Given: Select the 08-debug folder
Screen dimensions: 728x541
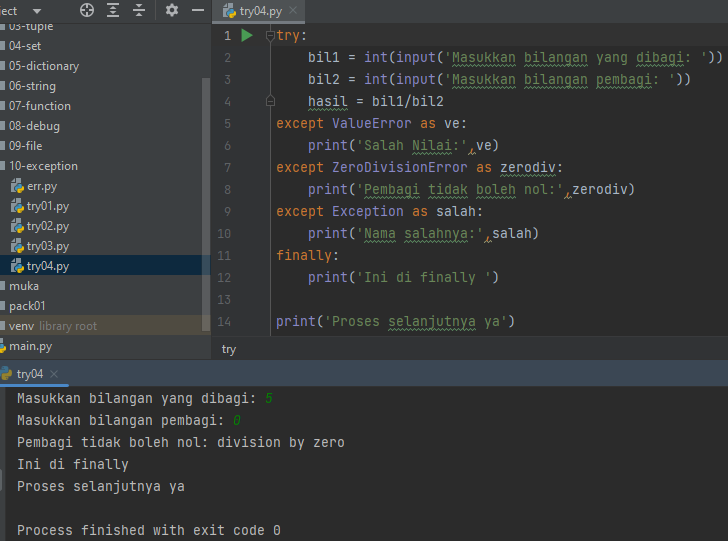Looking at the screenshot, I should 34,126.
